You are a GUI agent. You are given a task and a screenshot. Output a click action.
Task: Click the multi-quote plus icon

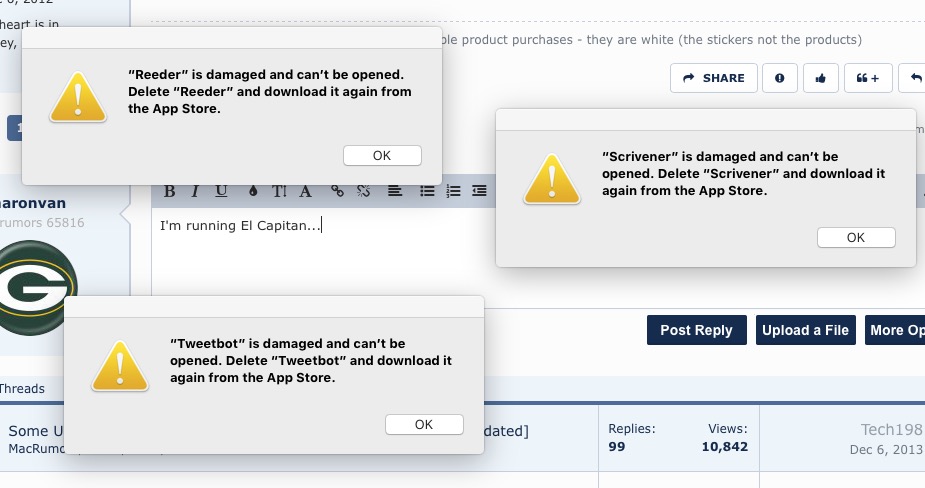[x=868, y=78]
